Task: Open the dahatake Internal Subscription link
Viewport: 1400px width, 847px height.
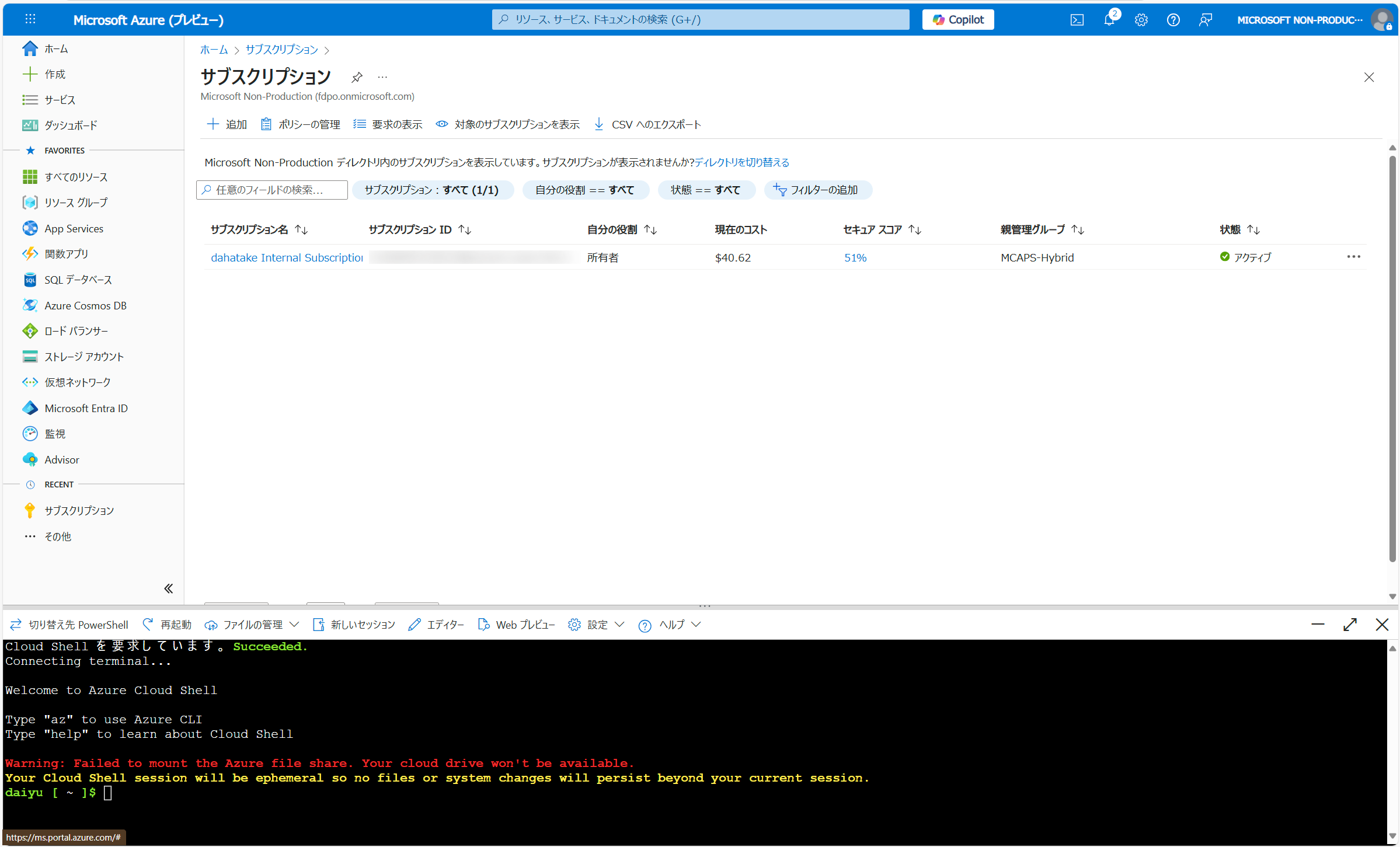Action: click(x=286, y=257)
